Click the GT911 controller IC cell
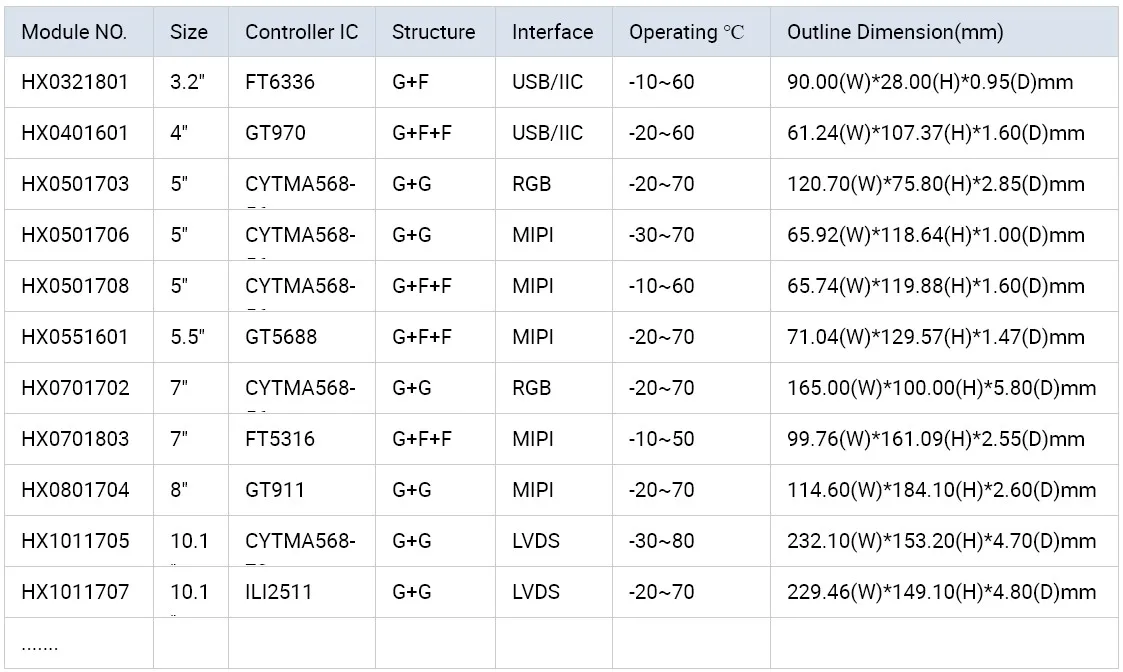 click(275, 491)
